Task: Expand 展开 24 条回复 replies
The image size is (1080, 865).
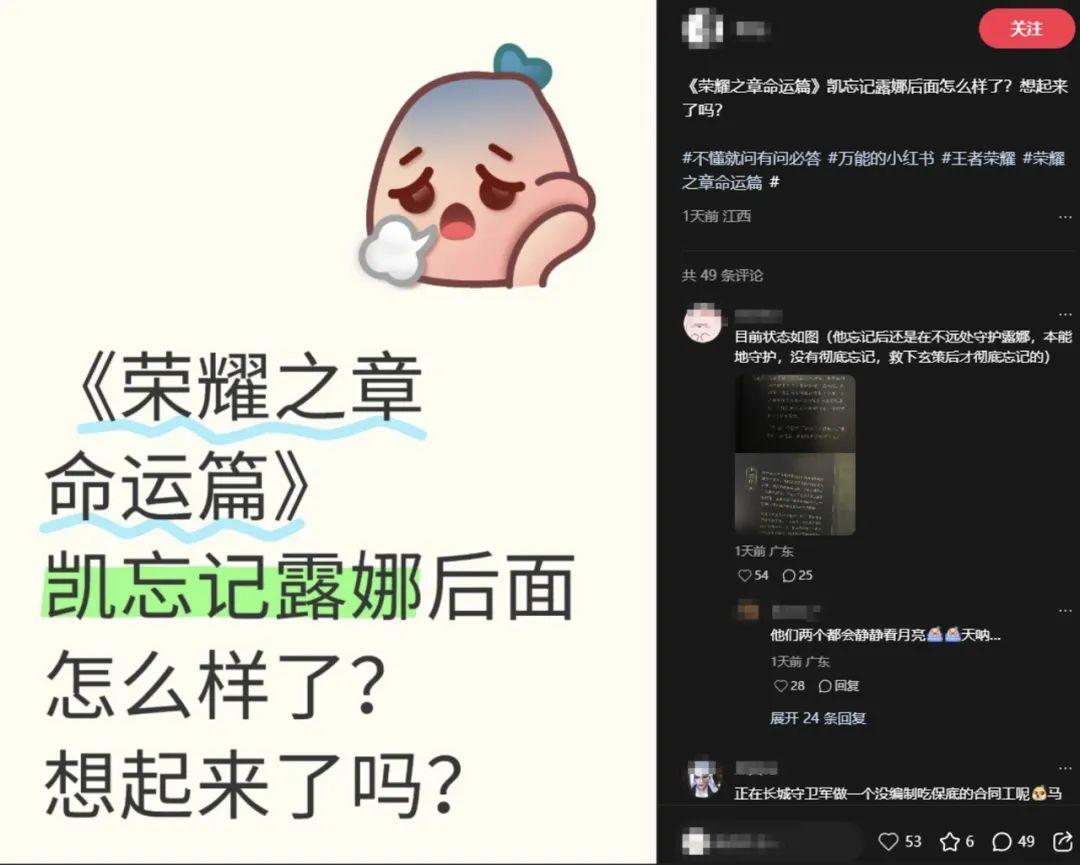Action: tap(818, 718)
